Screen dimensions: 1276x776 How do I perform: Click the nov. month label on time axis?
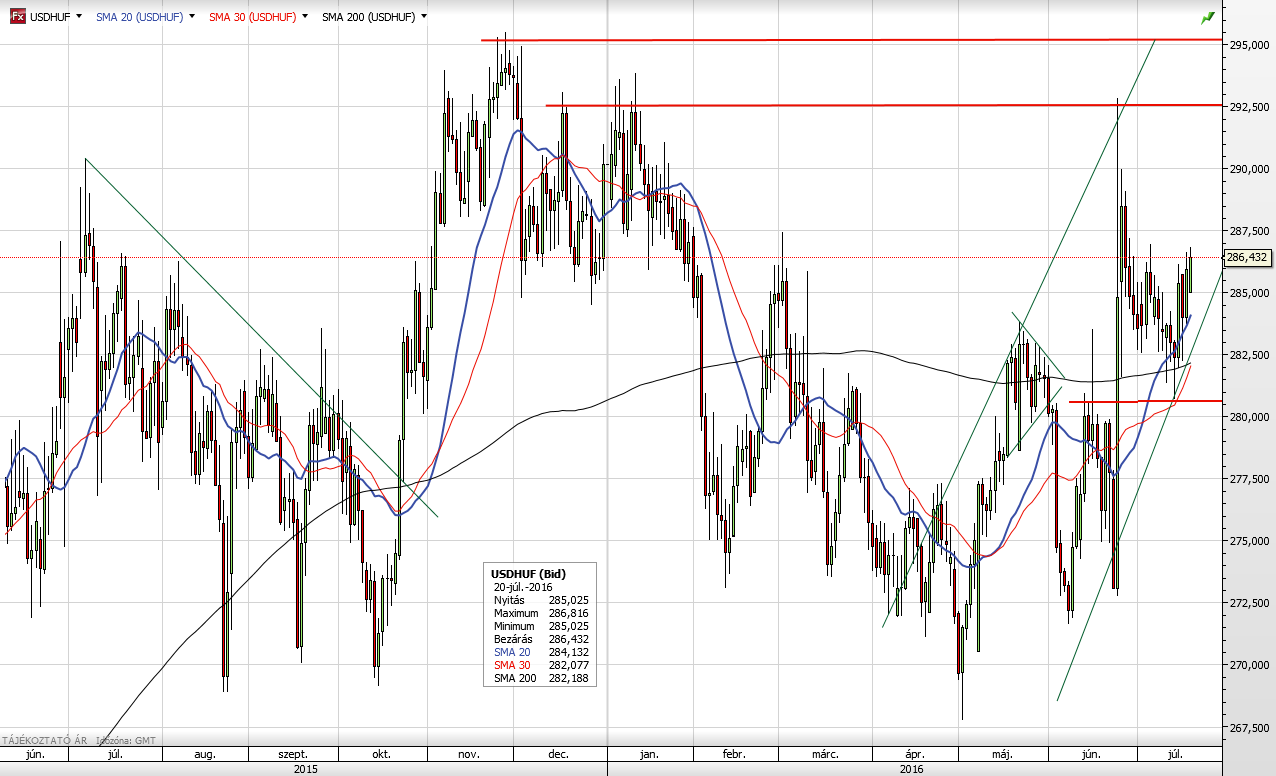coord(470,754)
